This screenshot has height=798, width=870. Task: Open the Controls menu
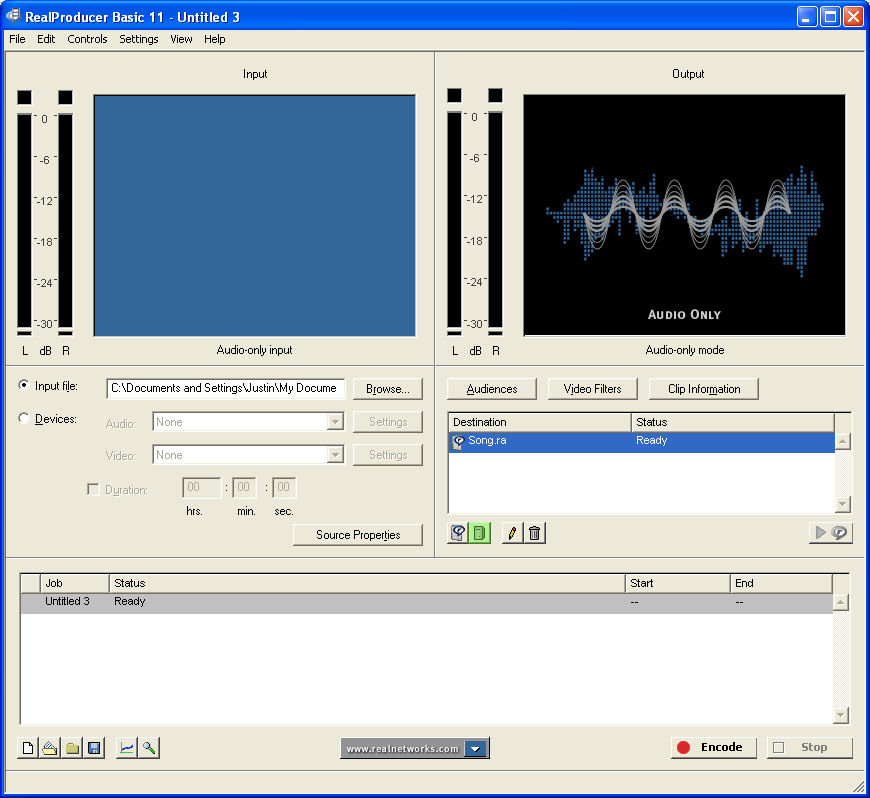point(87,39)
